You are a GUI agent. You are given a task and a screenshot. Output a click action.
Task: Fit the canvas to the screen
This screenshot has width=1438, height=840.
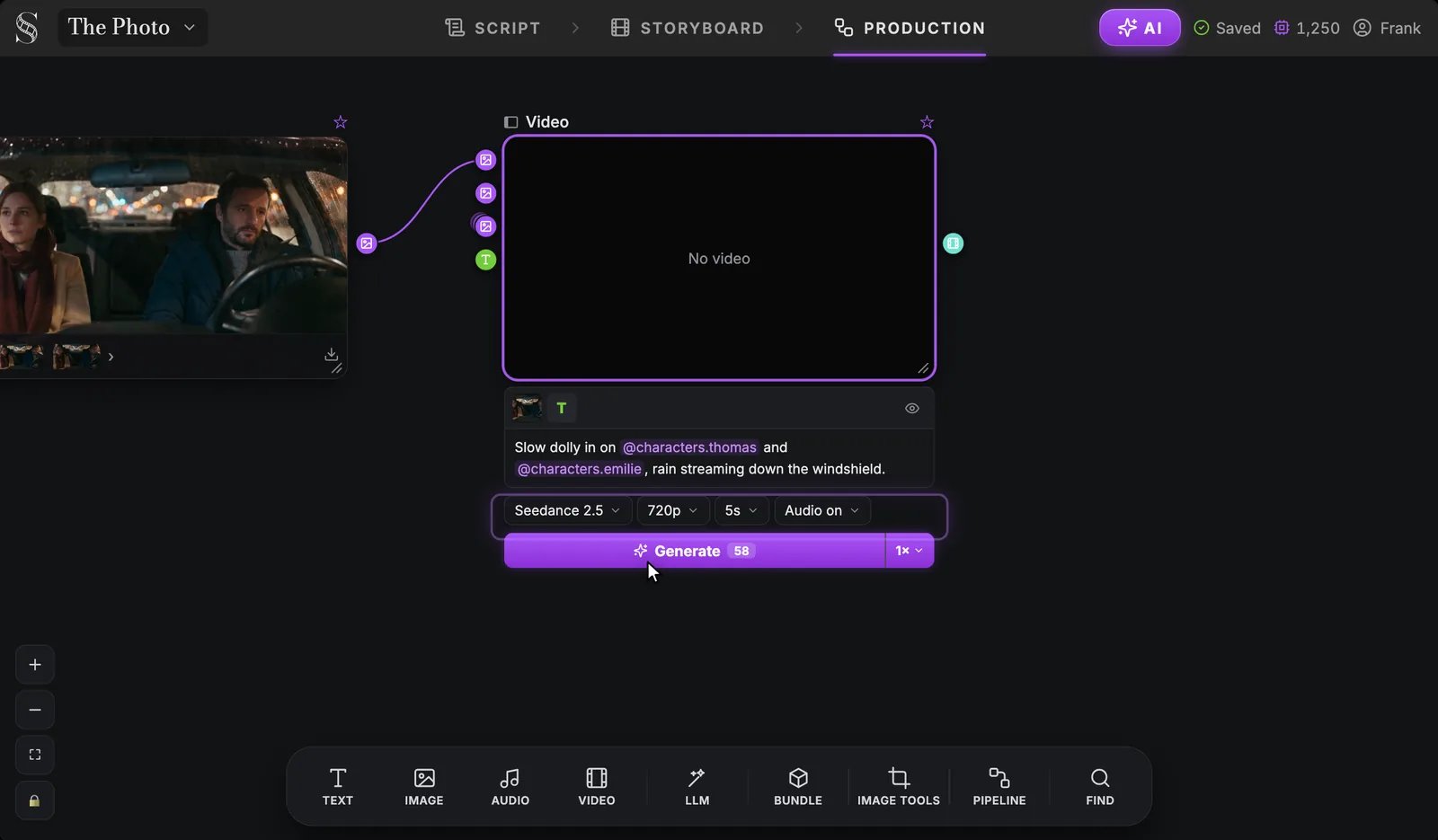tap(35, 755)
